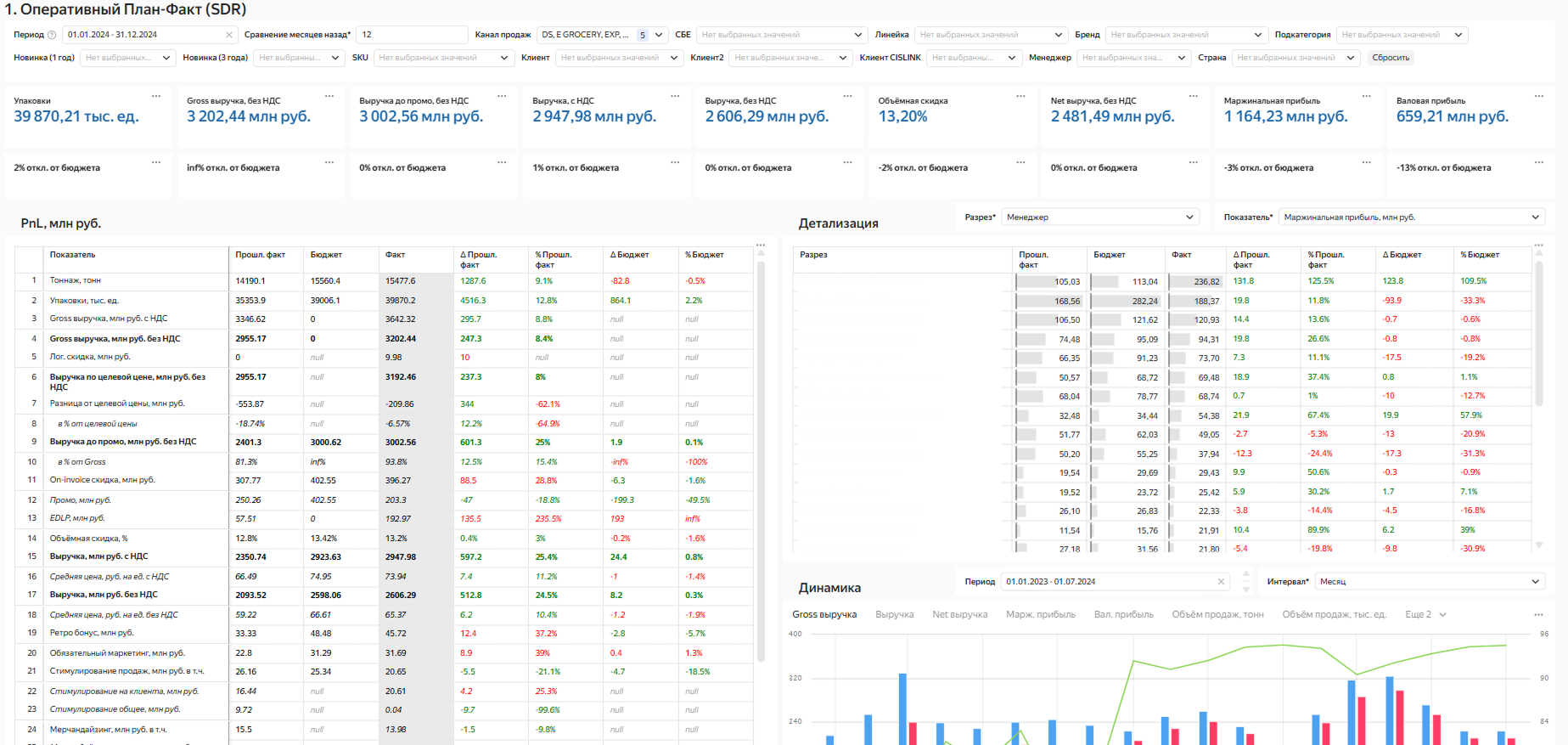The height and width of the screenshot is (745, 1568).
Task: Select the 'On-invoice скидка, млн руб.' row label
Action: pos(103,480)
